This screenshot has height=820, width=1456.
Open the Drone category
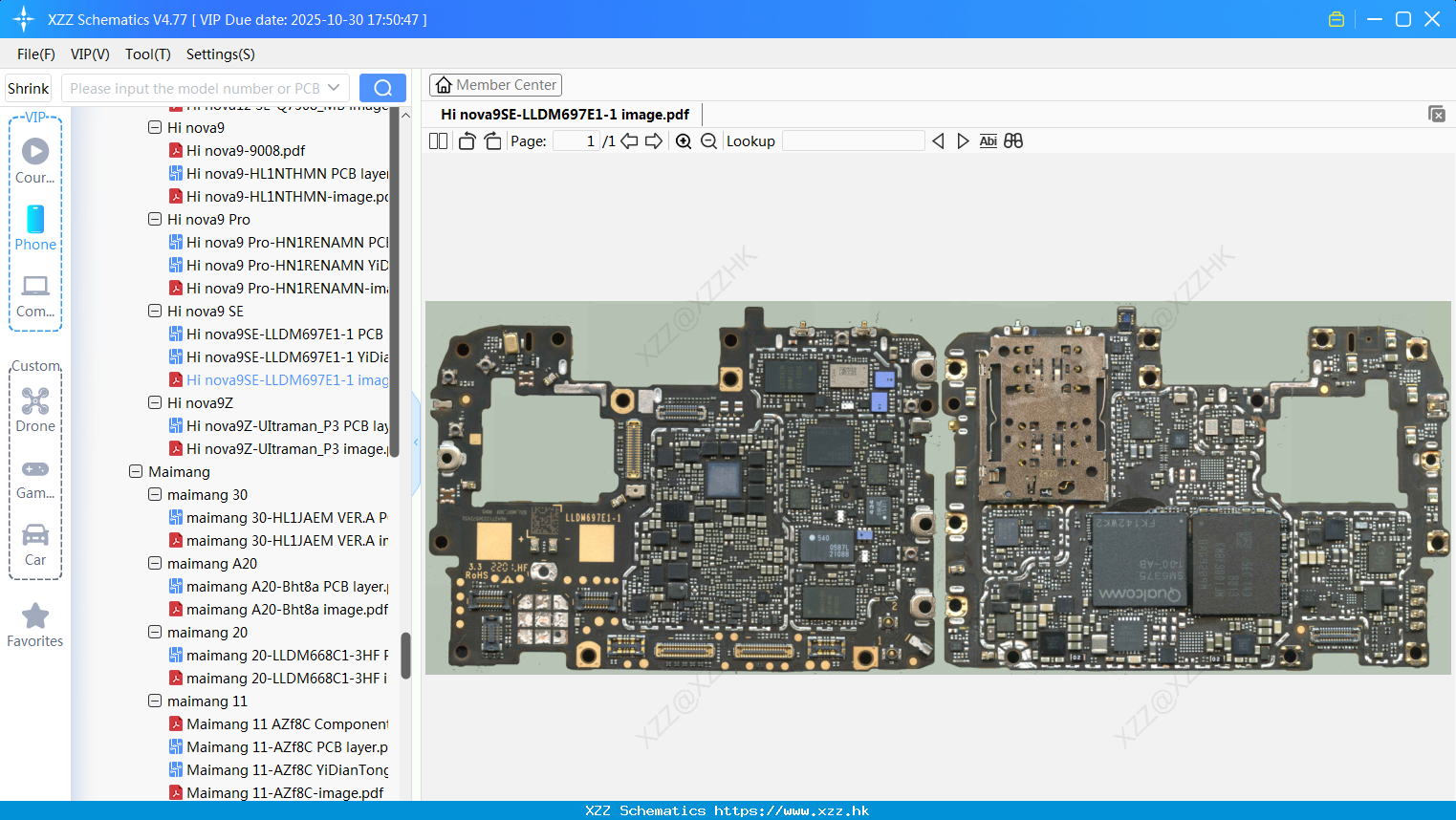click(x=35, y=410)
